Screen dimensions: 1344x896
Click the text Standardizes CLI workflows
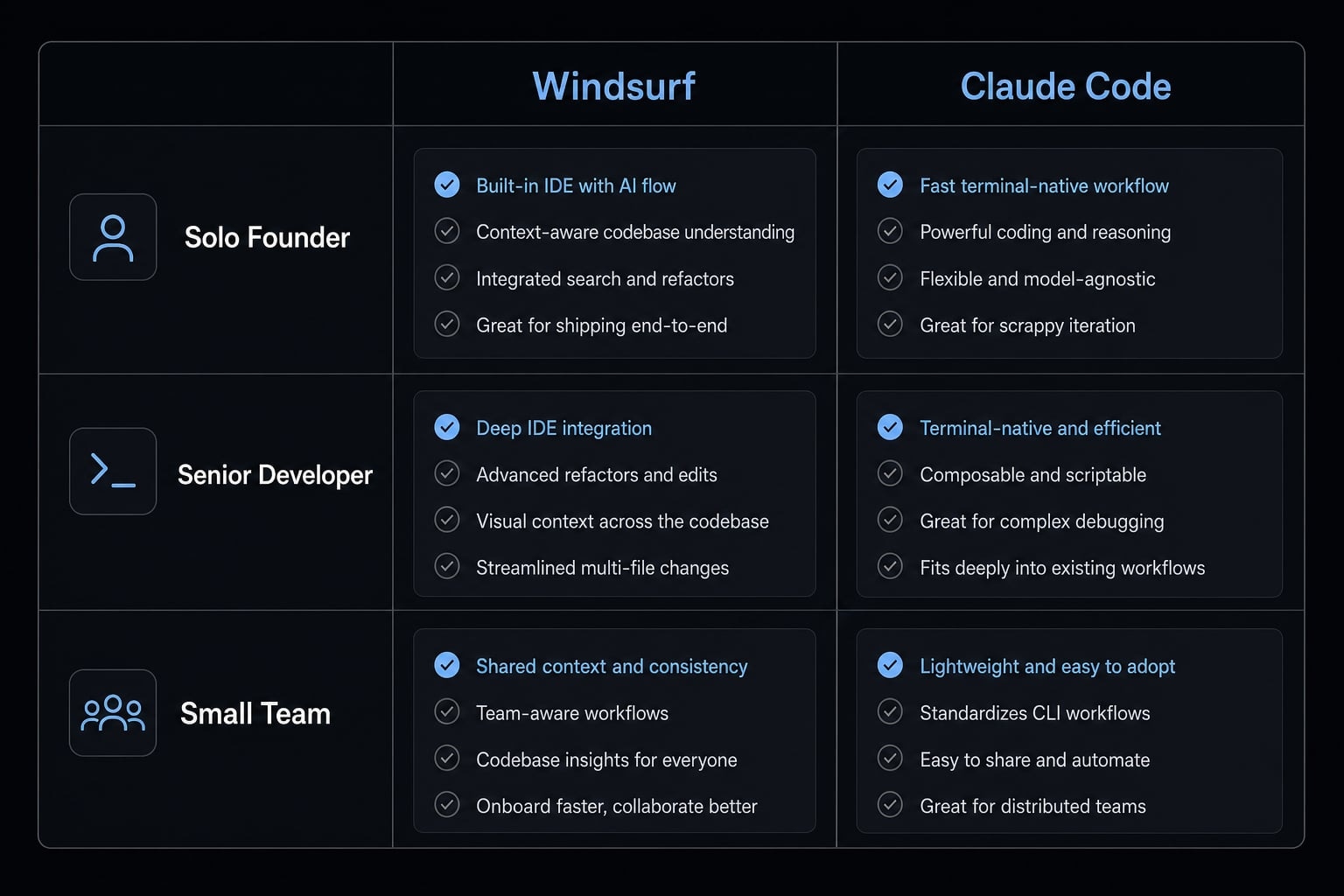point(1034,713)
